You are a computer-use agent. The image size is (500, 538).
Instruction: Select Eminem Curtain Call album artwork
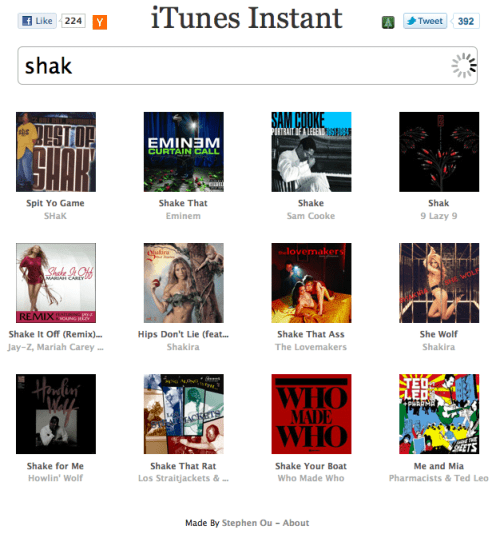184,152
